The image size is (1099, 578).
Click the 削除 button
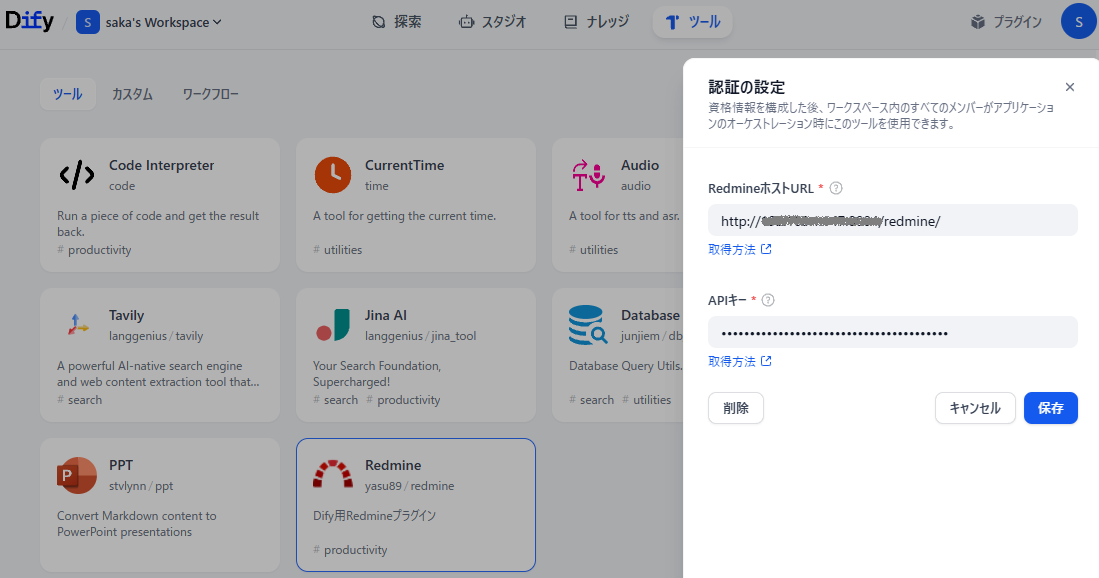pyautogui.click(x=736, y=408)
